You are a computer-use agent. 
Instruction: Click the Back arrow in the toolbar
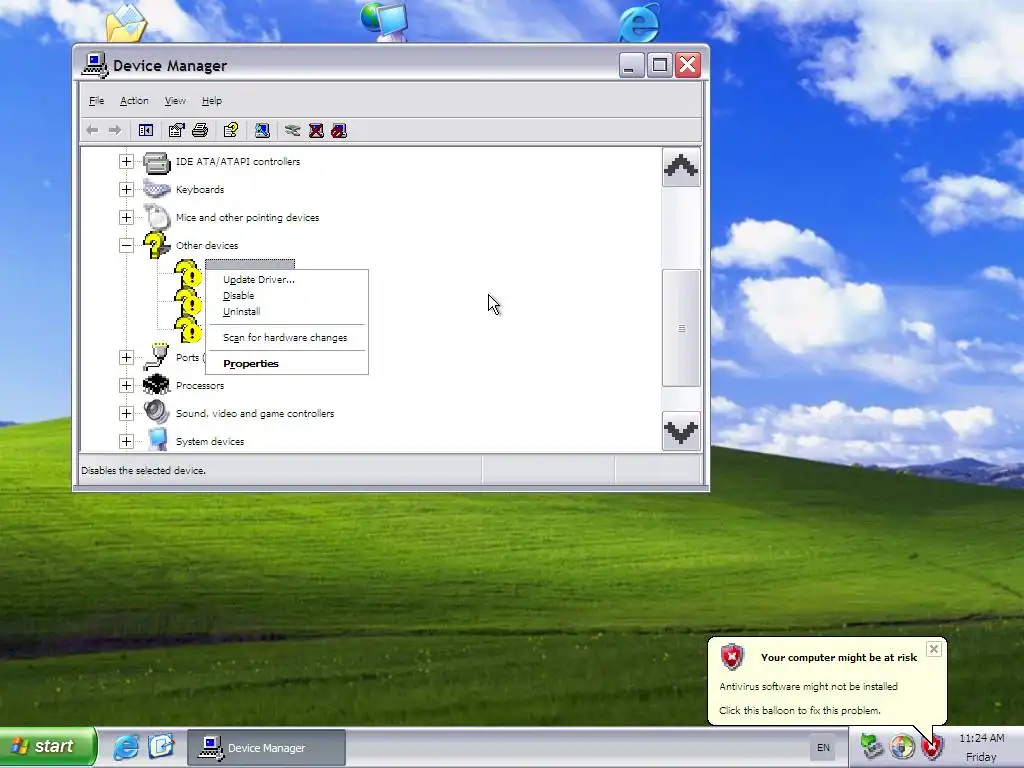click(92, 131)
